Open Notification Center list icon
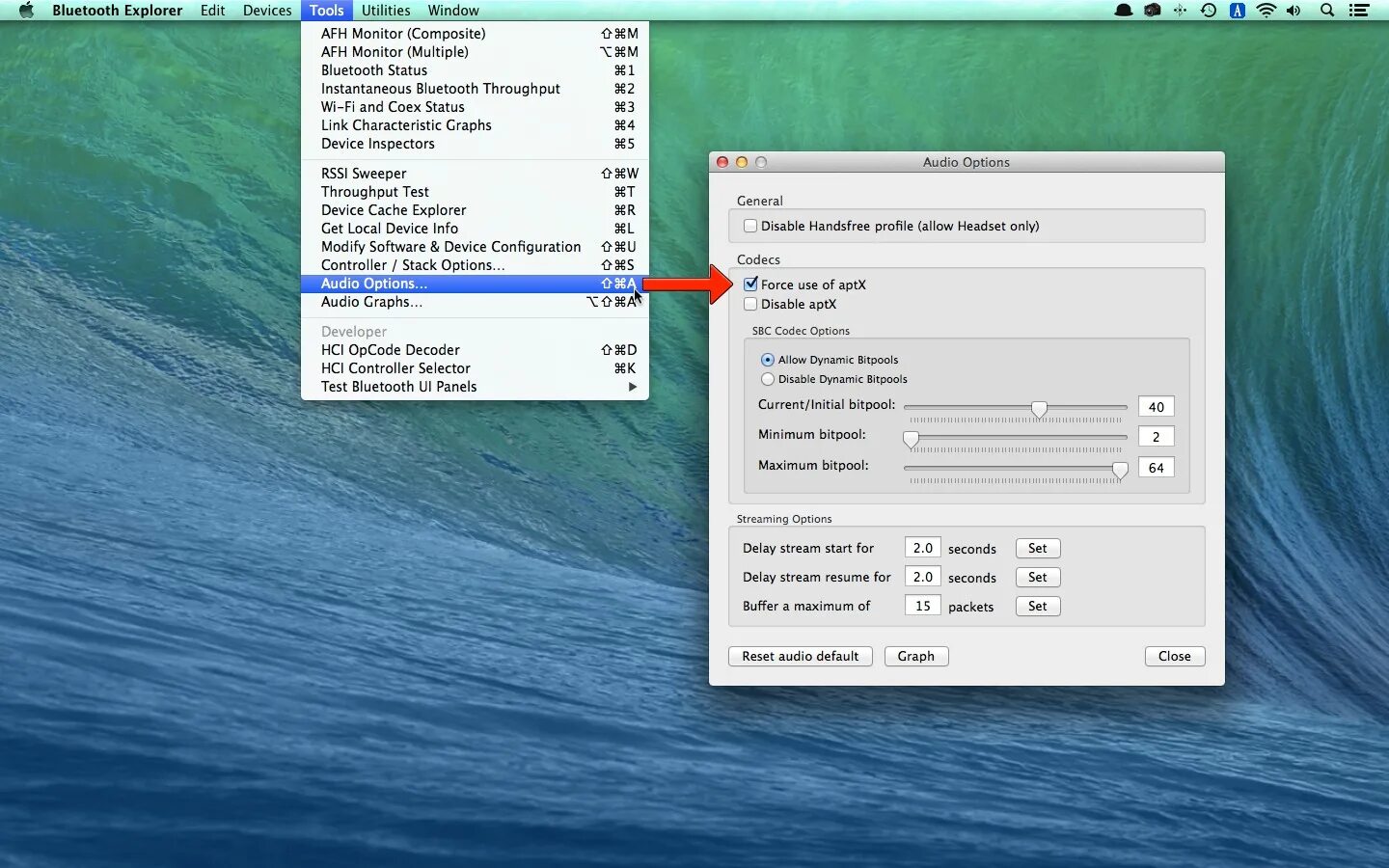 pos(1359,11)
